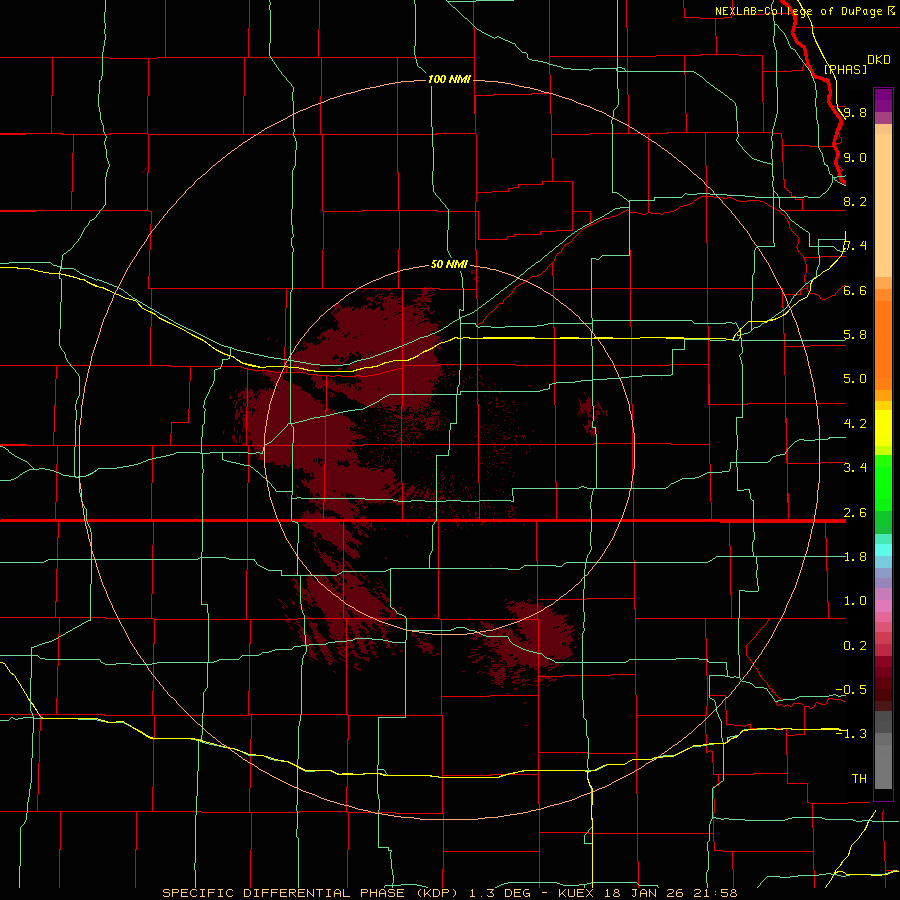Click the 2.6 value on color scale

[x=855, y=513]
